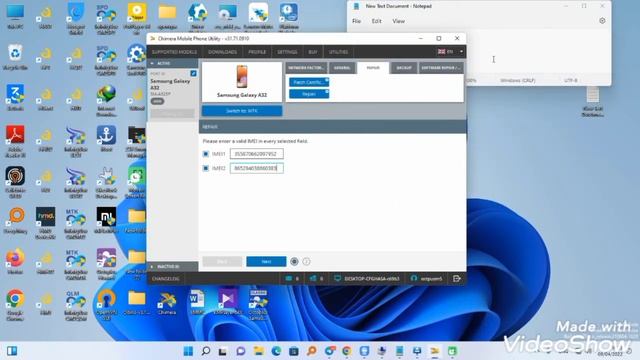Open Google Chrome desktop shortcut
This screenshot has height=360, width=640.
point(15,304)
